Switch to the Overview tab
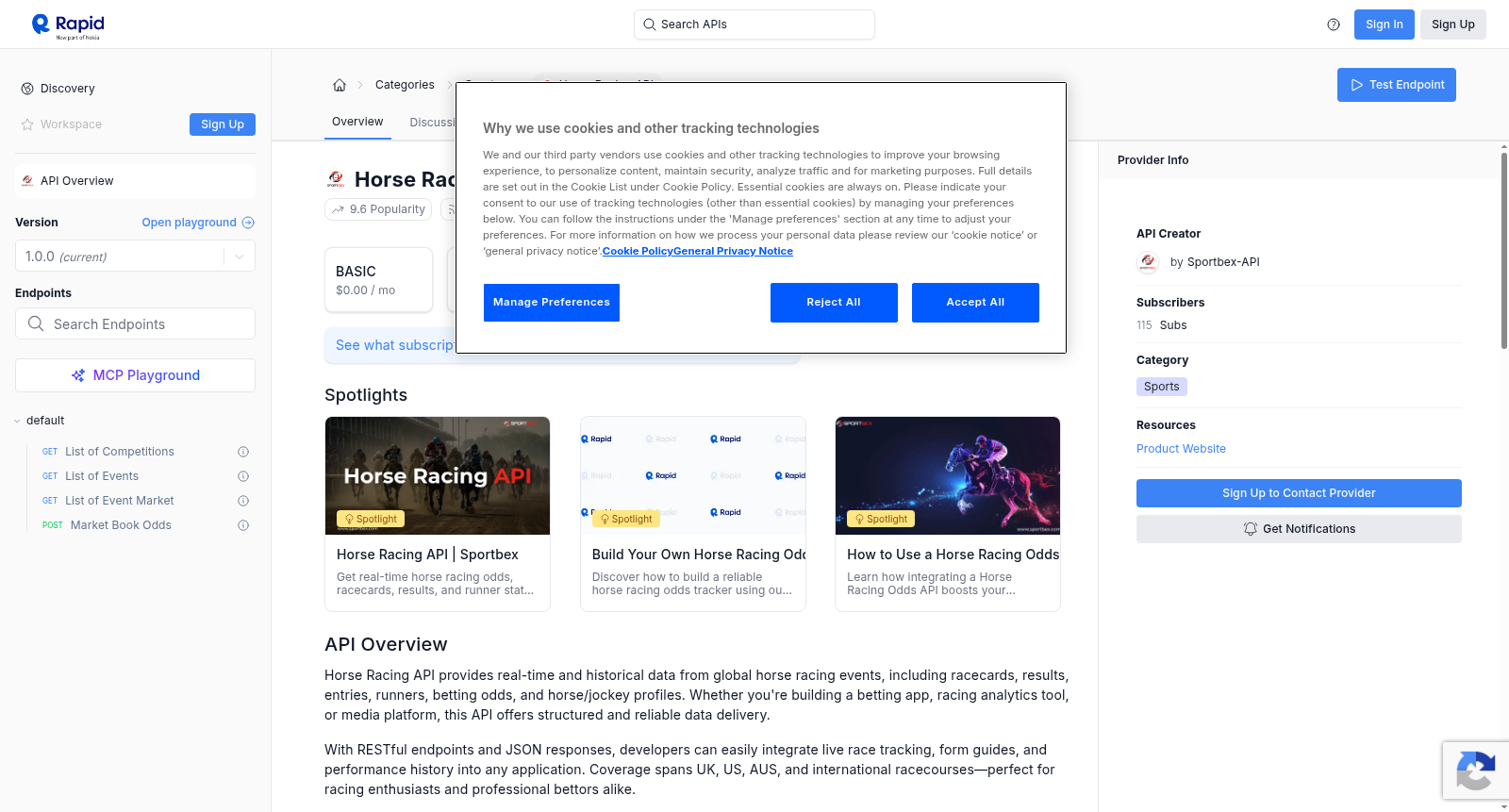This screenshot has width=1509, height=812. click(357, 122)
